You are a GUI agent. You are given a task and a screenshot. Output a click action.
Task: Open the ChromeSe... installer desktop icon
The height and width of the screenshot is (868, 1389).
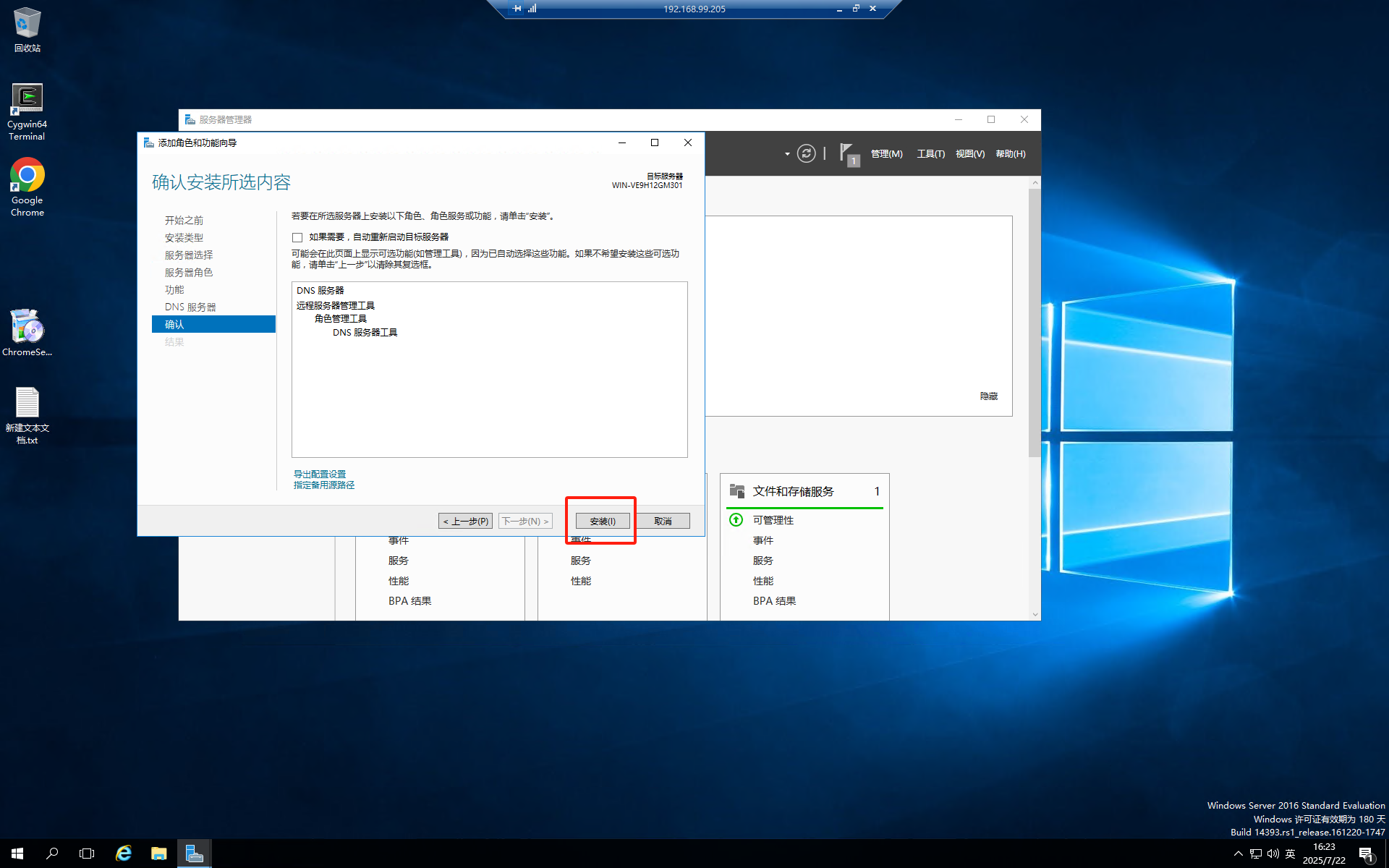(27, 333)
